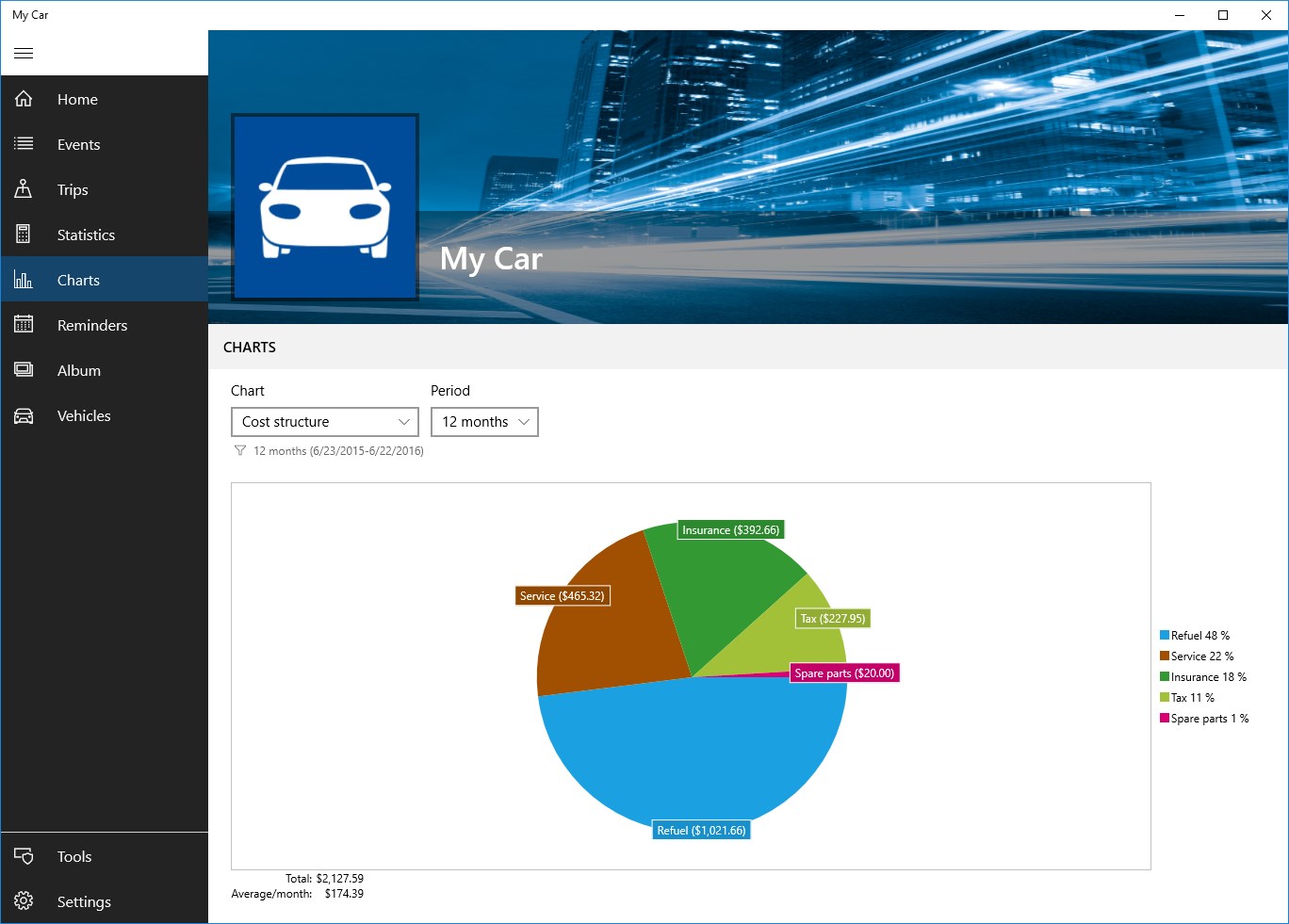Screen dimensions: 1289x924
Task: Open Settings via the gear icon
Action: pos(24,900)
